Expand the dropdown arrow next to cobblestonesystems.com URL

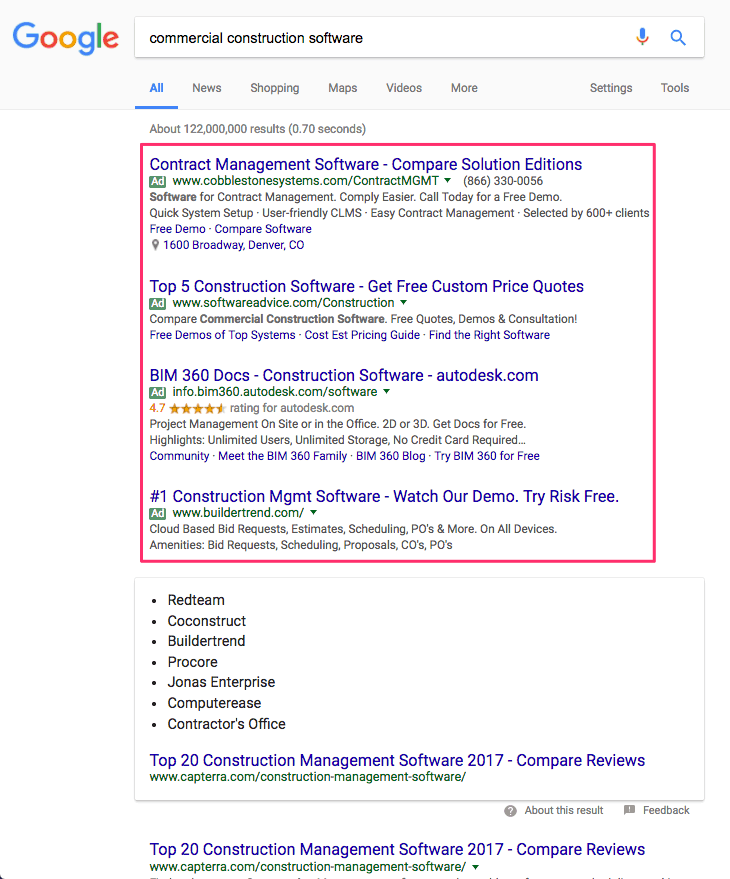[447, 181]
